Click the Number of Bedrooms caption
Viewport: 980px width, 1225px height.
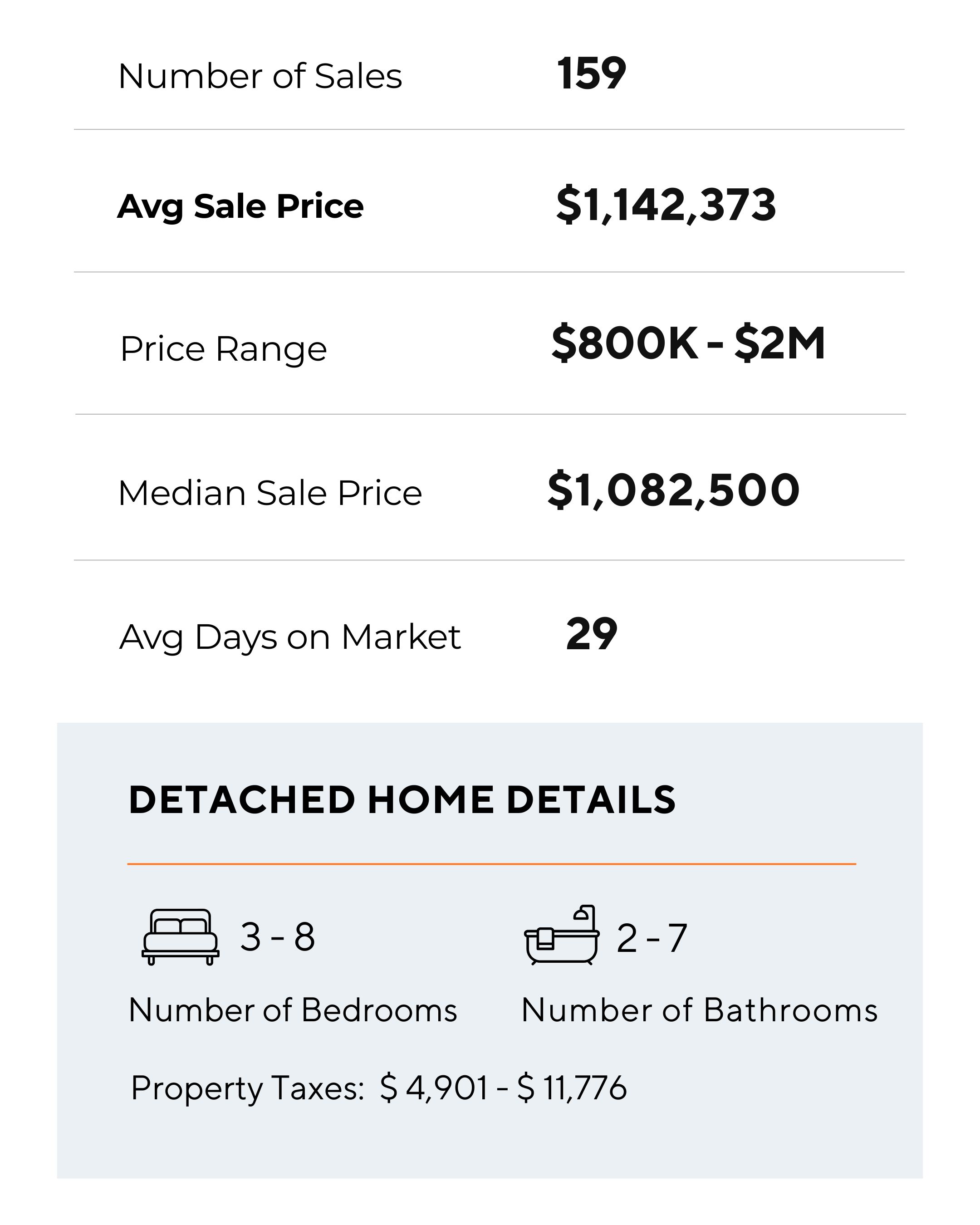click(x=293, y=1010)
